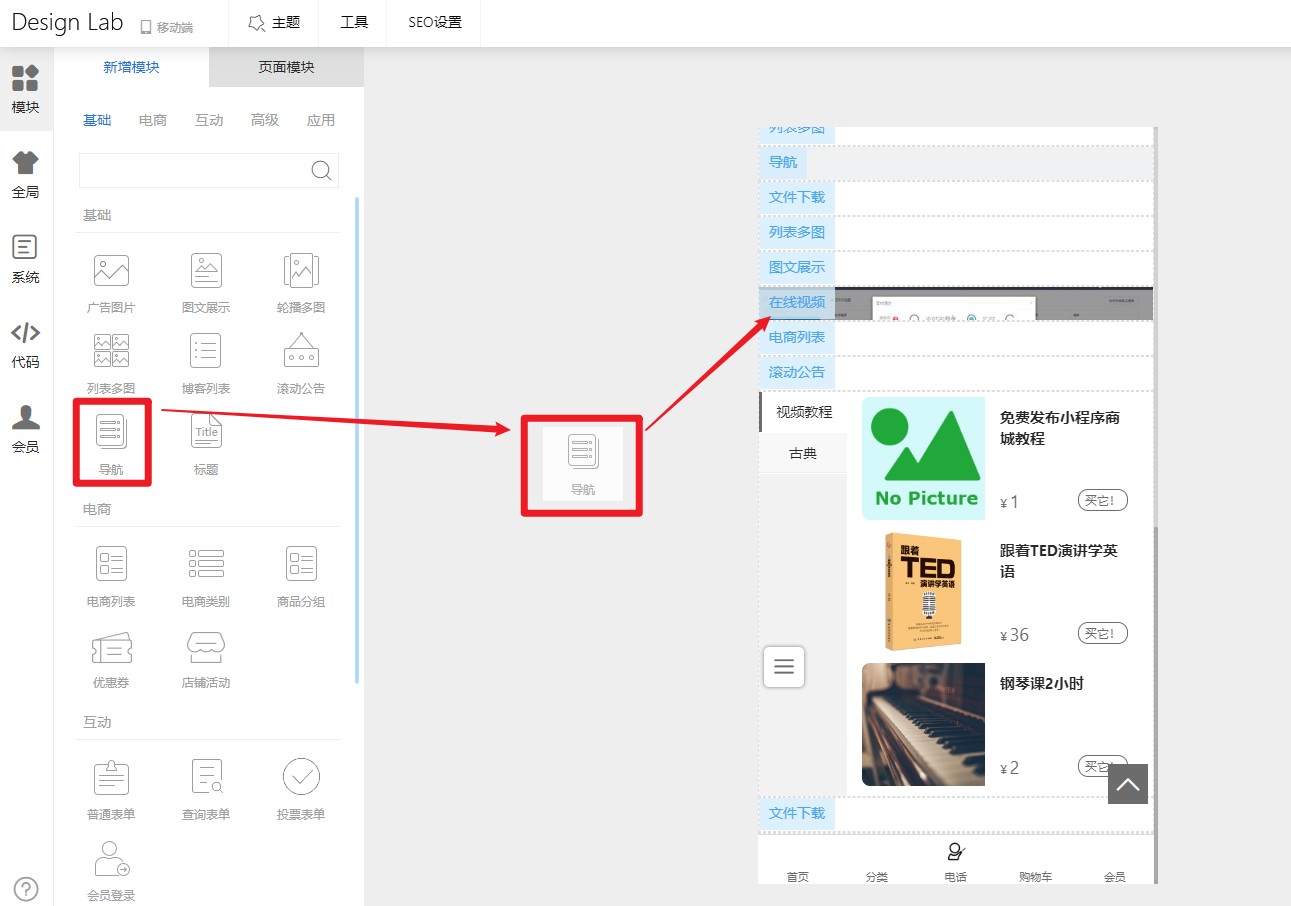Click the 滚动公告 module label in preview

[797, 372]
